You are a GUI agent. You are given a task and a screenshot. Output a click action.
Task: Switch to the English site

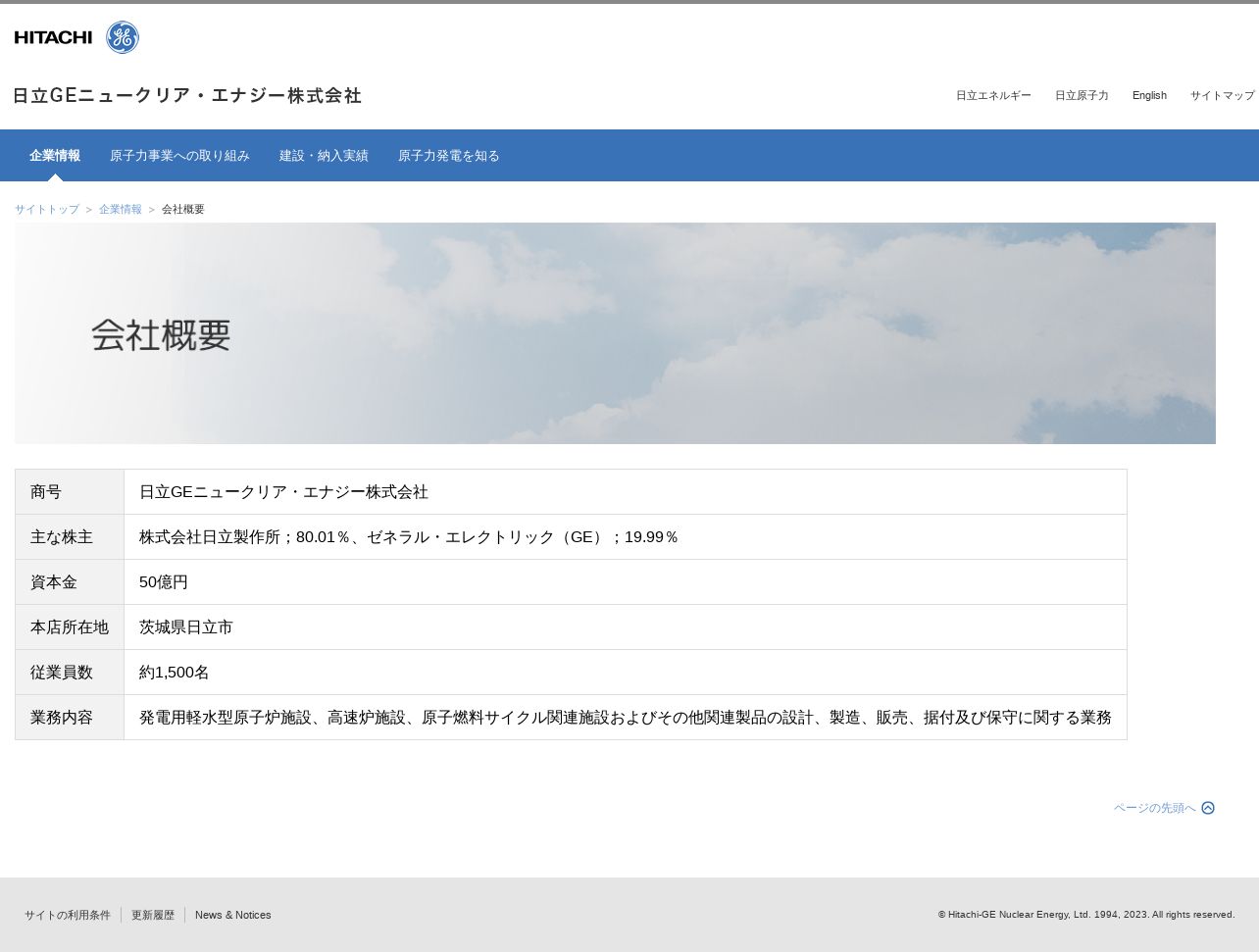[x=1149, y=95]
